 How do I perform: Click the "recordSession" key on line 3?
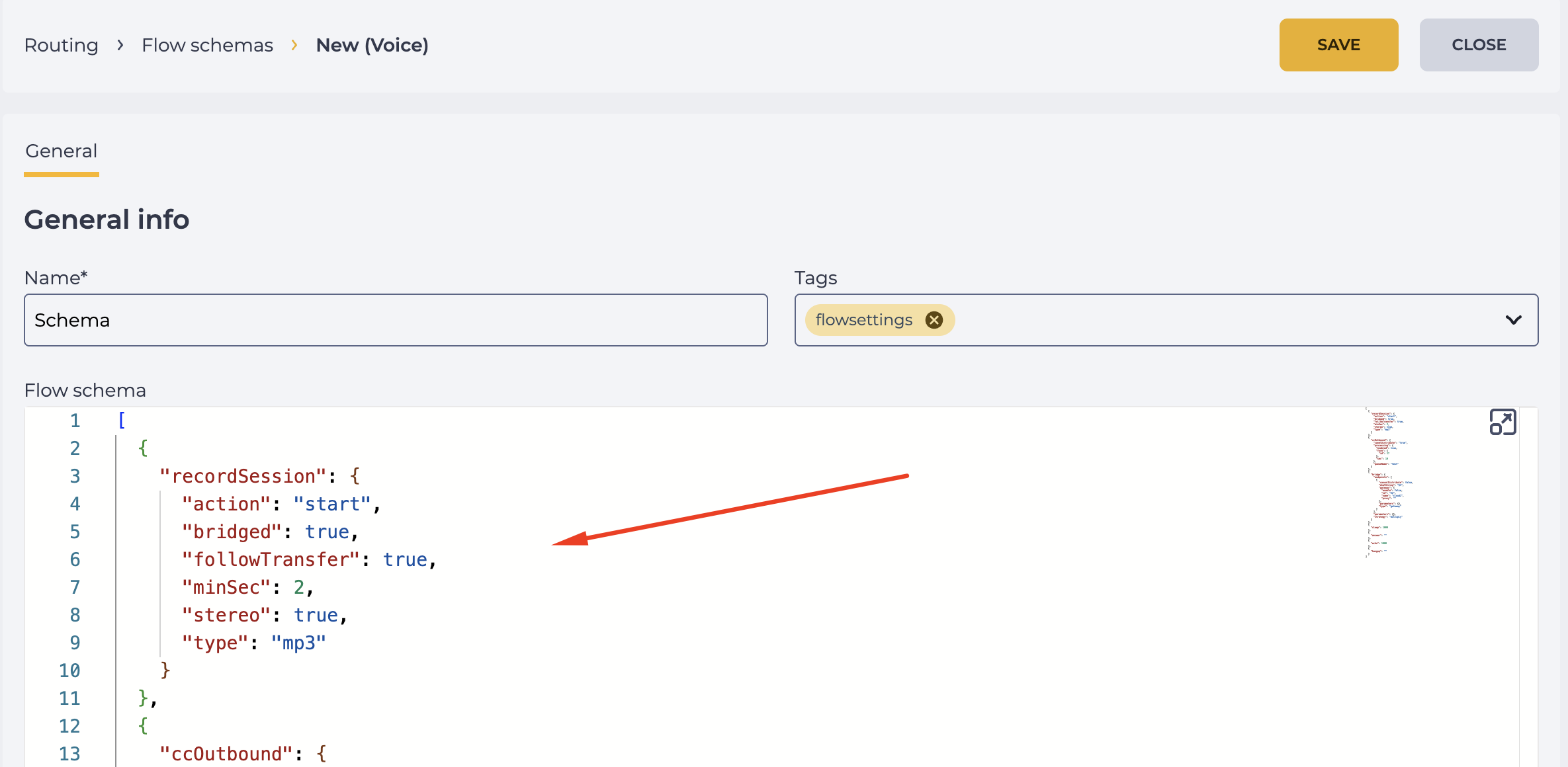[243, 476]
